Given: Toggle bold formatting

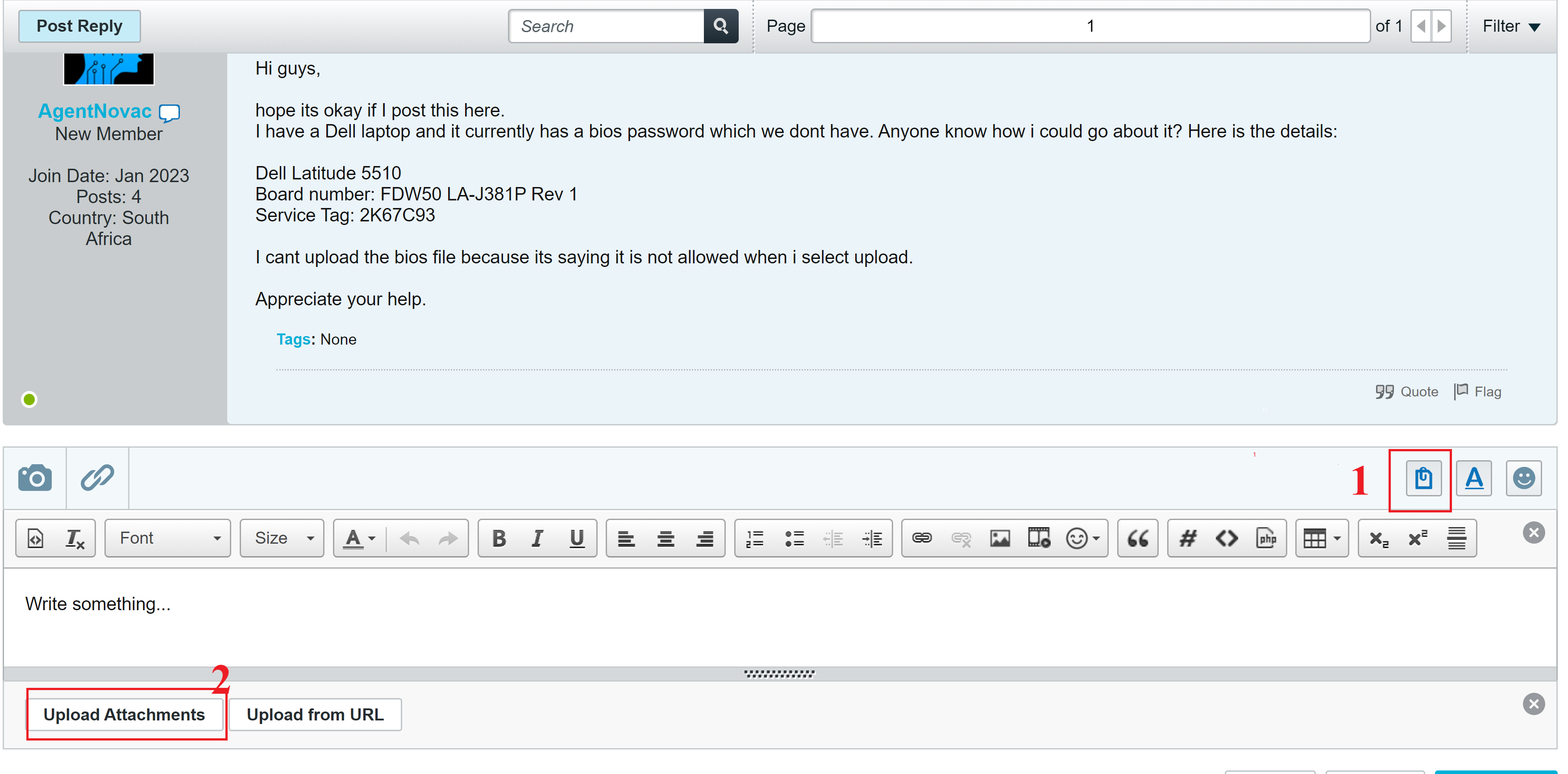Looking at the screenshot, I should coord(499,538).
